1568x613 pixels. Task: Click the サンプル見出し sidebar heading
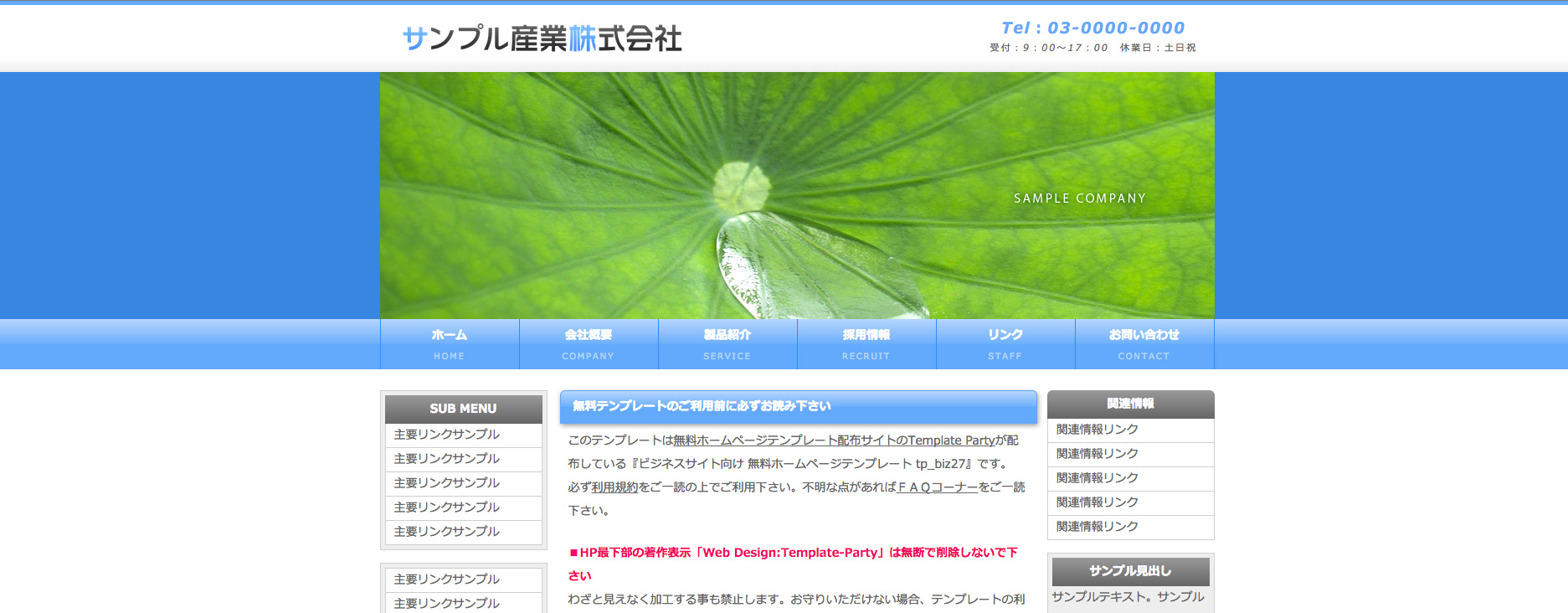[x=1130, y=571]
